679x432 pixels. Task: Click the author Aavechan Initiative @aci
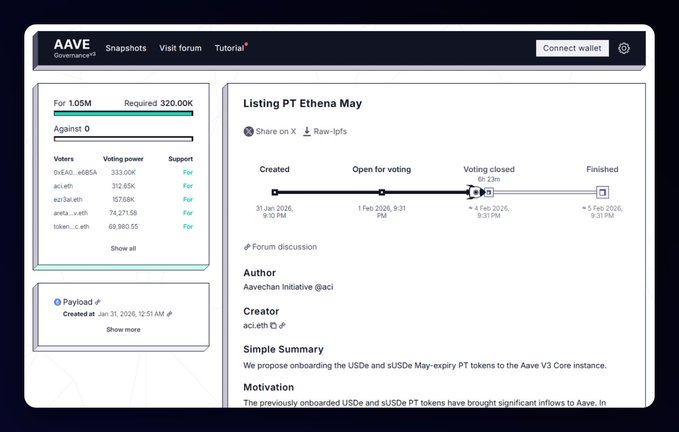(288, 287)
